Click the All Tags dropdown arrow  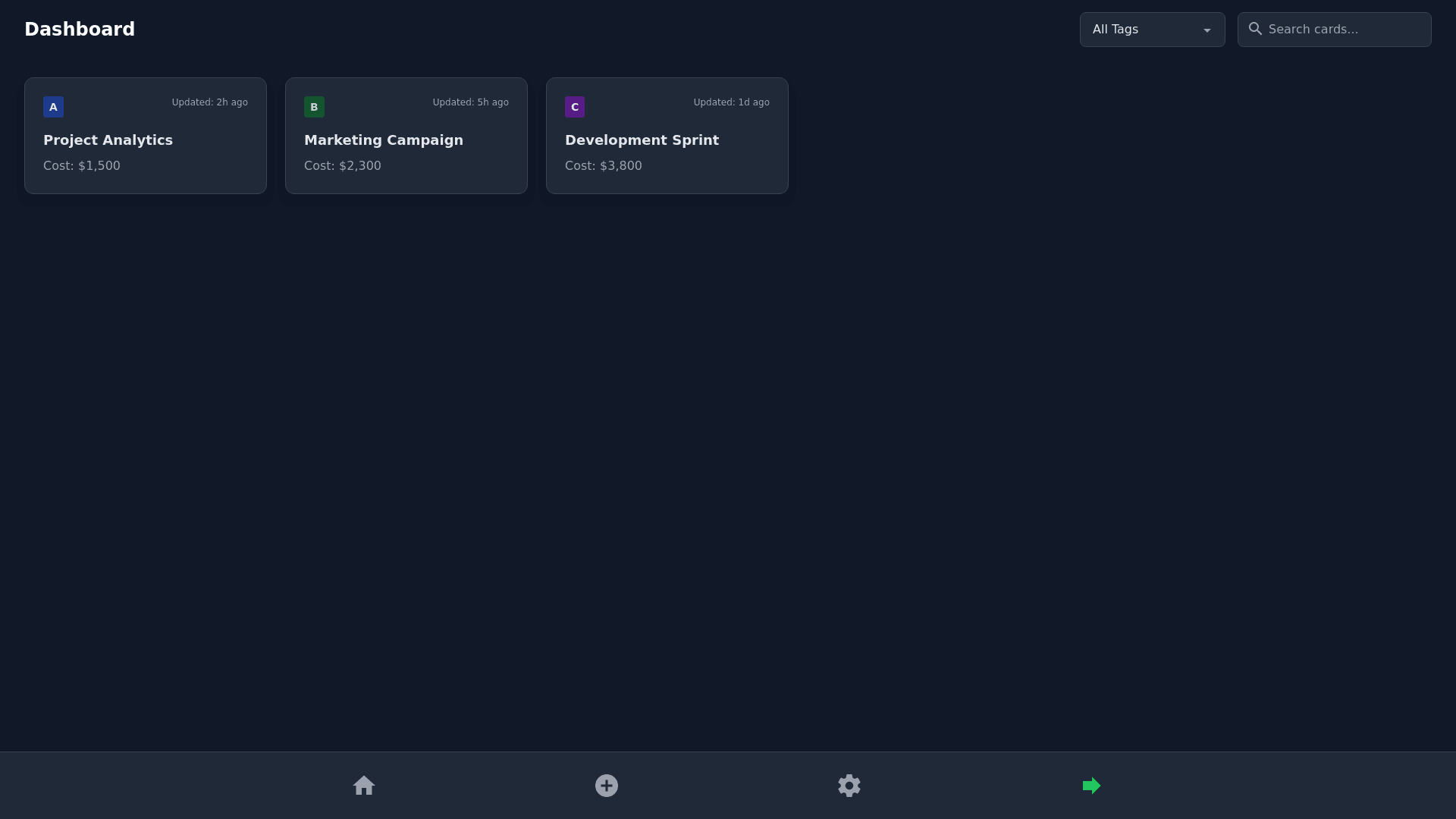[x=1207, y=30]
